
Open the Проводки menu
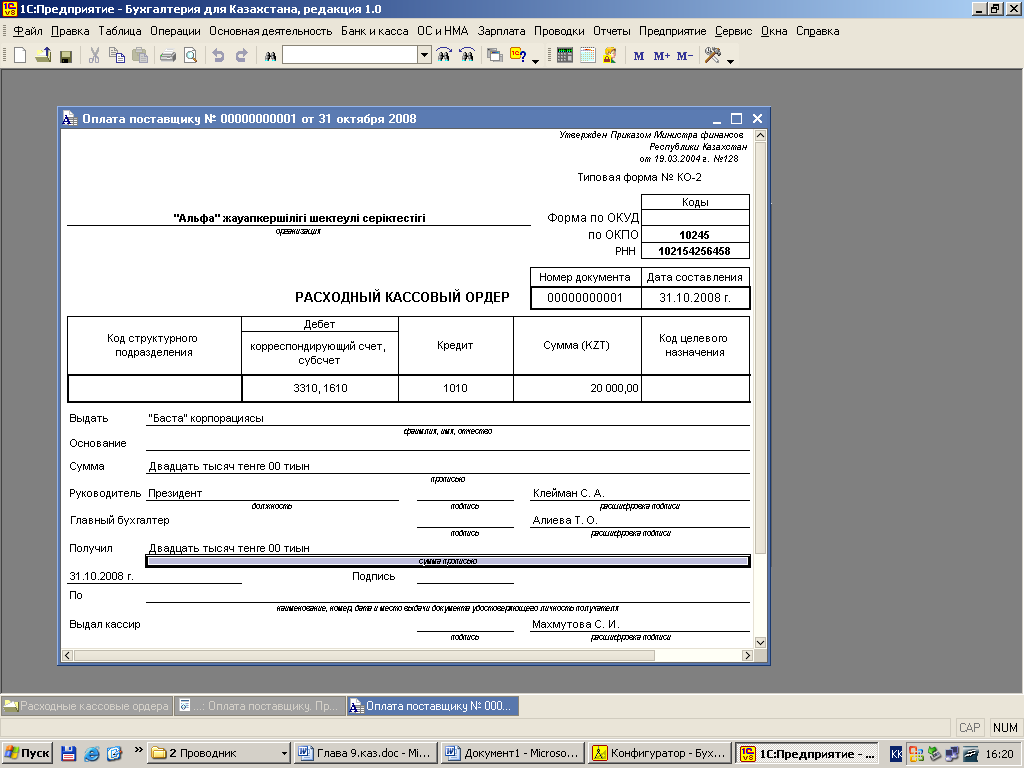[x=559, y=31]
